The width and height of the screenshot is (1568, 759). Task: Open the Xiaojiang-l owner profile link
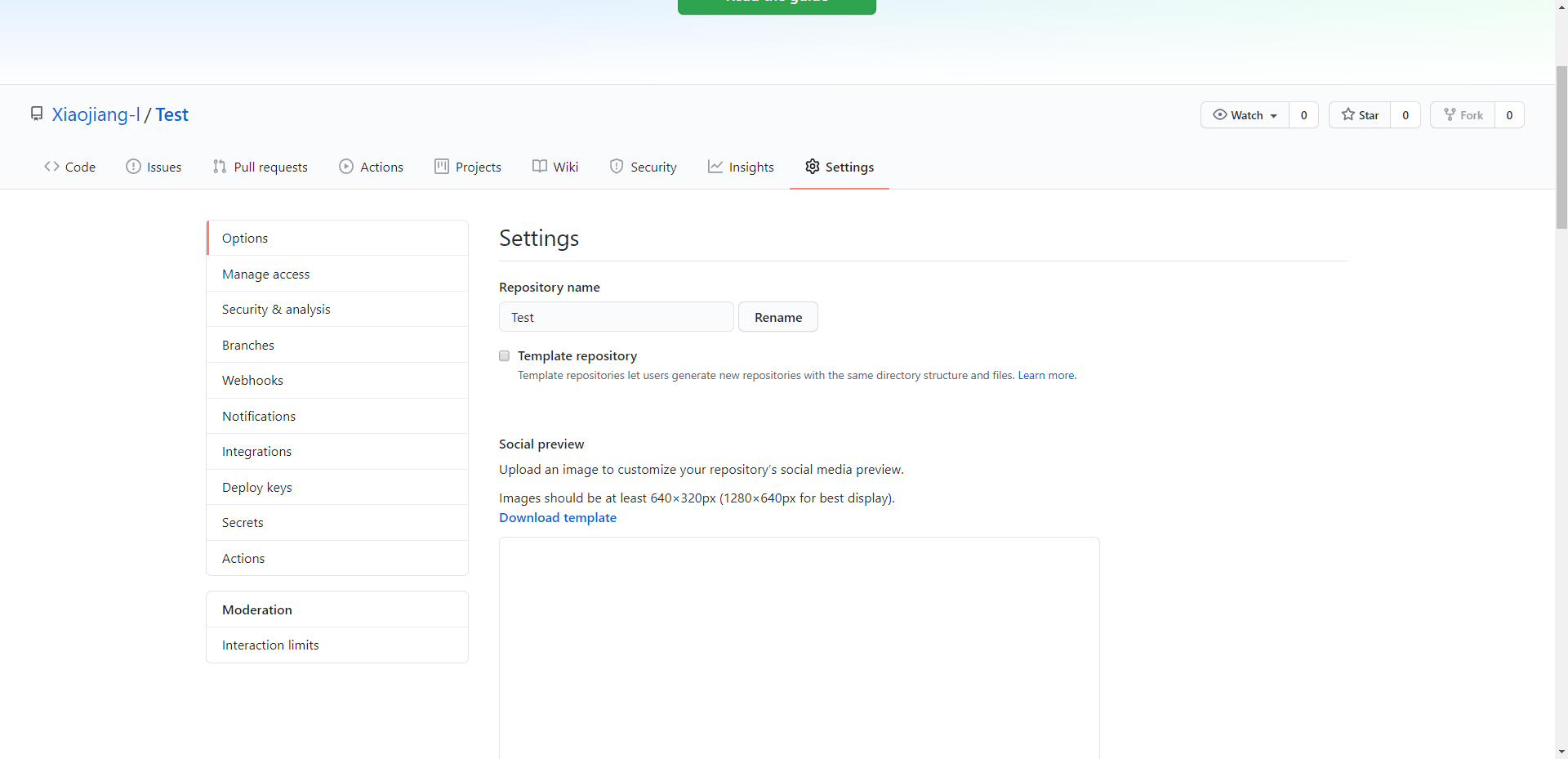click(x=96, y=115)
